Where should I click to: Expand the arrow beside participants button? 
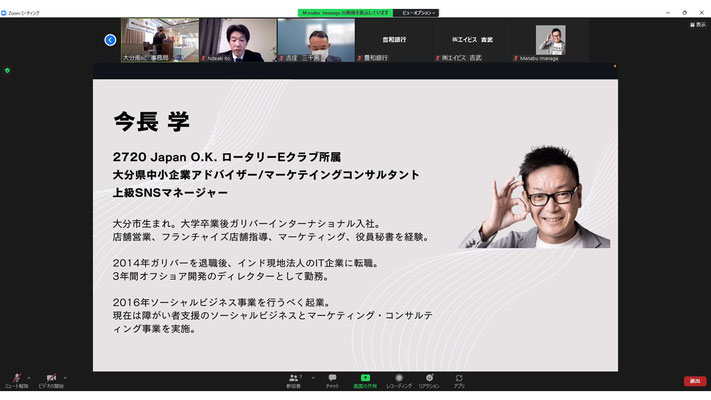[x=313, y=377]
